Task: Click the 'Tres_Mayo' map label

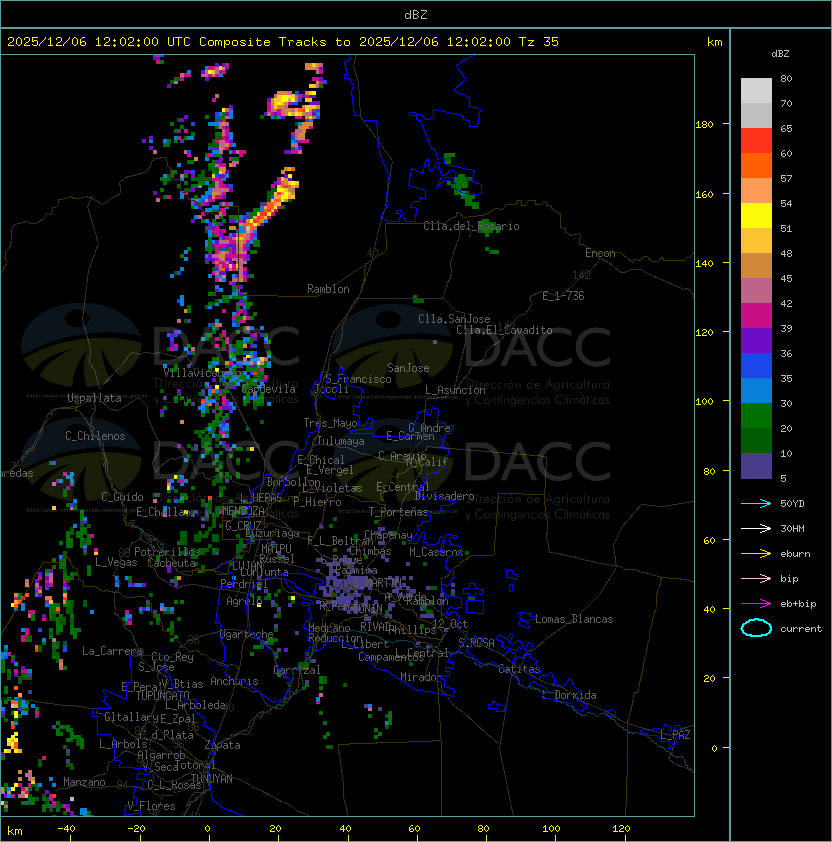Action: coord(330,423)
